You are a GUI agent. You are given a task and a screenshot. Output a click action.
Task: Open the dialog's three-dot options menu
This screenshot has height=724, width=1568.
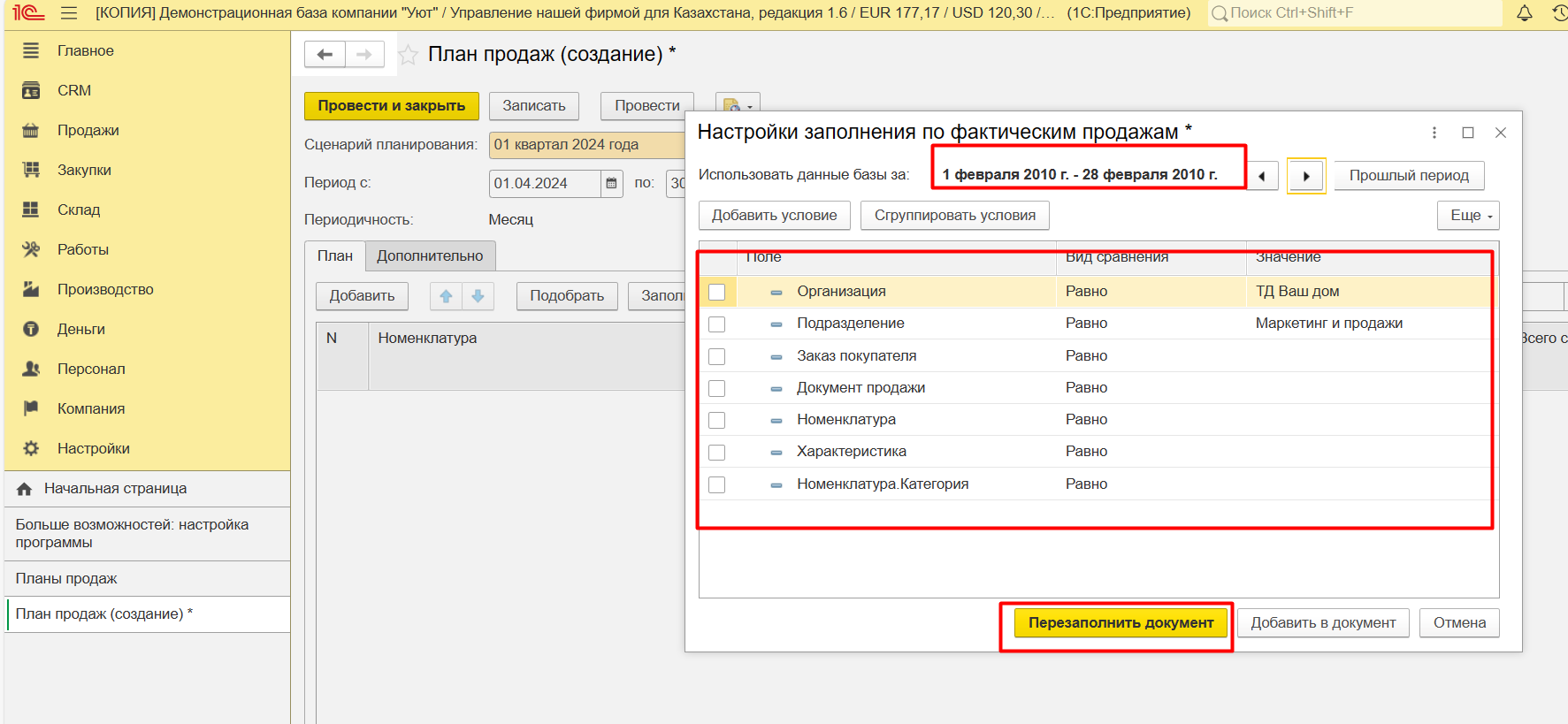[1434, 133]
